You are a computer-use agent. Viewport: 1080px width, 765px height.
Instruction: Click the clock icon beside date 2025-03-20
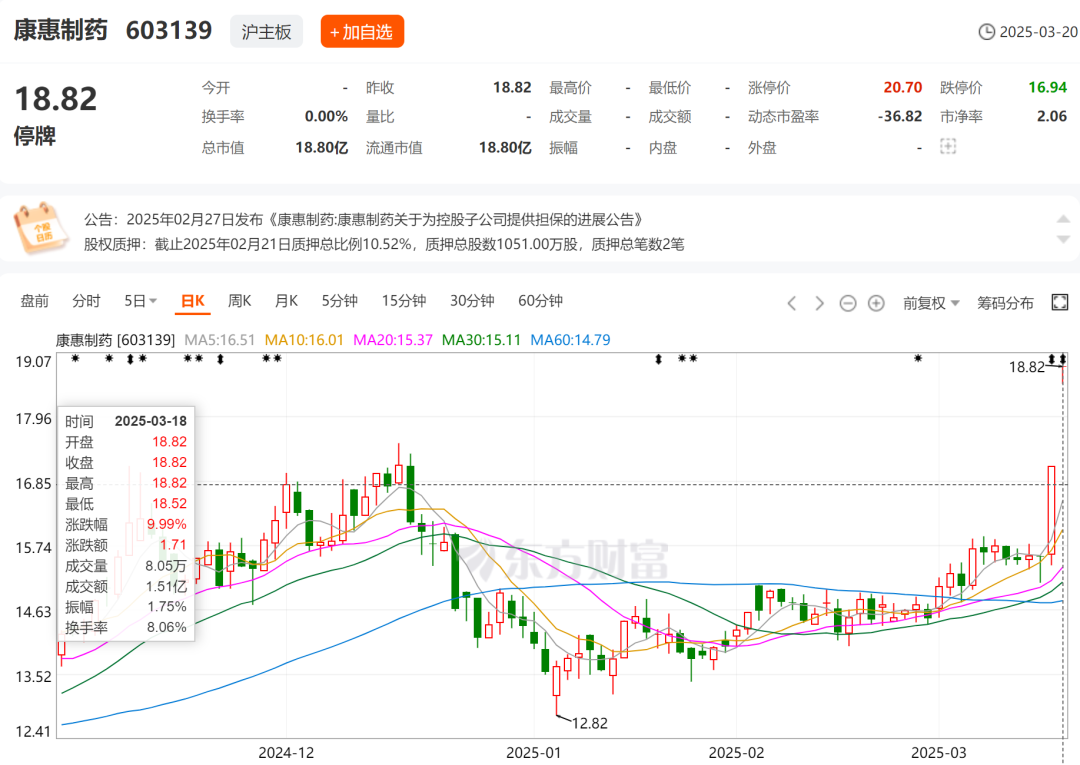pyautogui.click(x=988, y=32)
